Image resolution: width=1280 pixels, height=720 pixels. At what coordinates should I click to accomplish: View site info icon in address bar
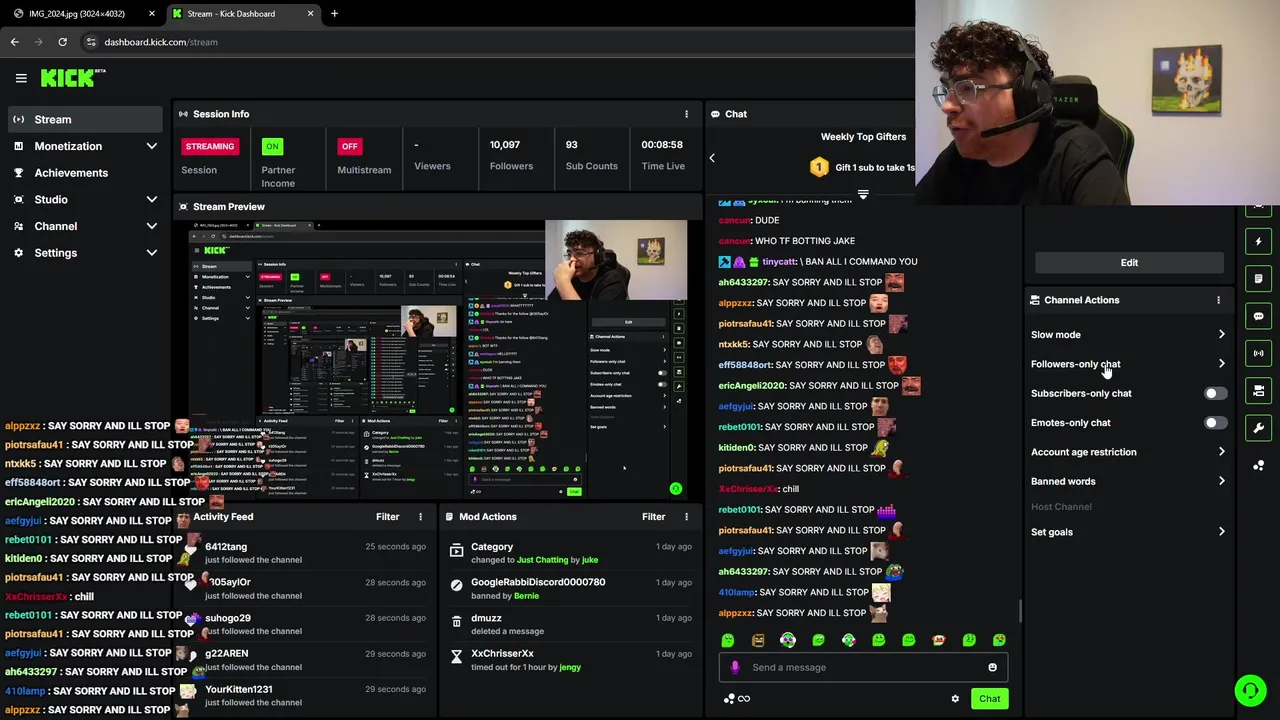tap(91, 42)
